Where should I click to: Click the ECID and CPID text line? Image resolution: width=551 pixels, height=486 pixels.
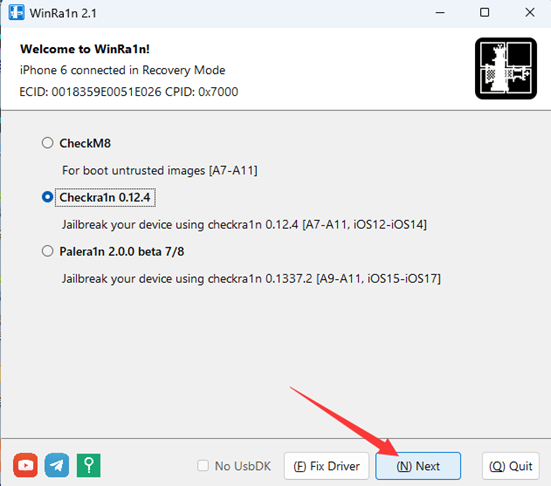coord(129,92)
